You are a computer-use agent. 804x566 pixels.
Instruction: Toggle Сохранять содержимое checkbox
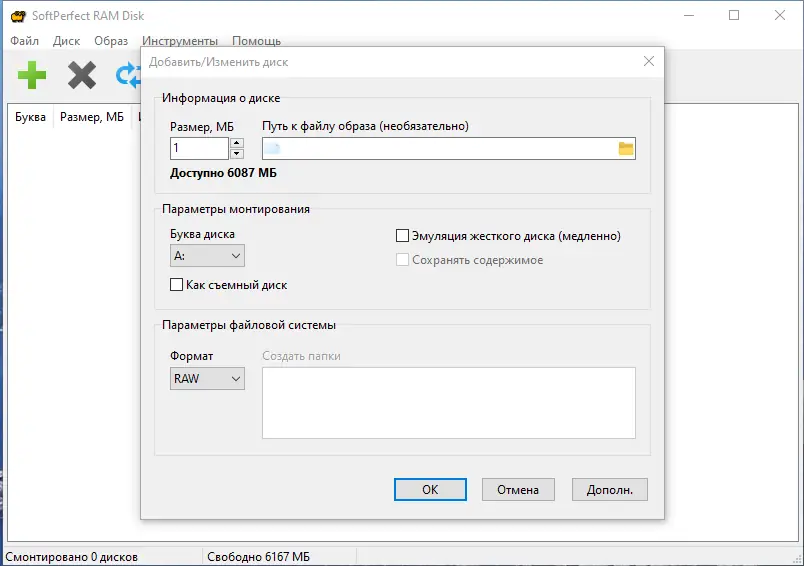pyautogui.click(x=403, y=260)
